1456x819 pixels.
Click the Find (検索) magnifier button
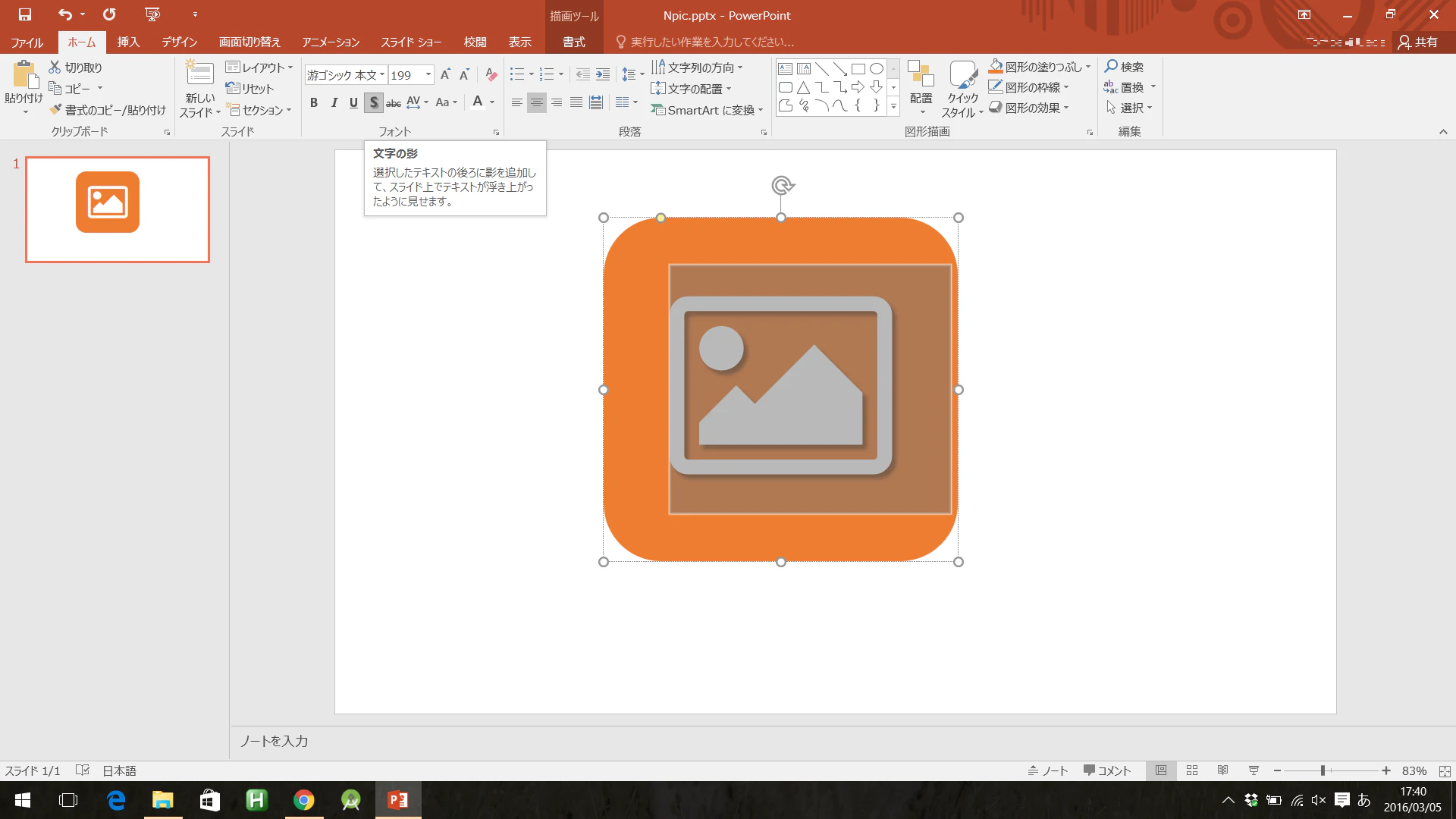coord(1125,67)
